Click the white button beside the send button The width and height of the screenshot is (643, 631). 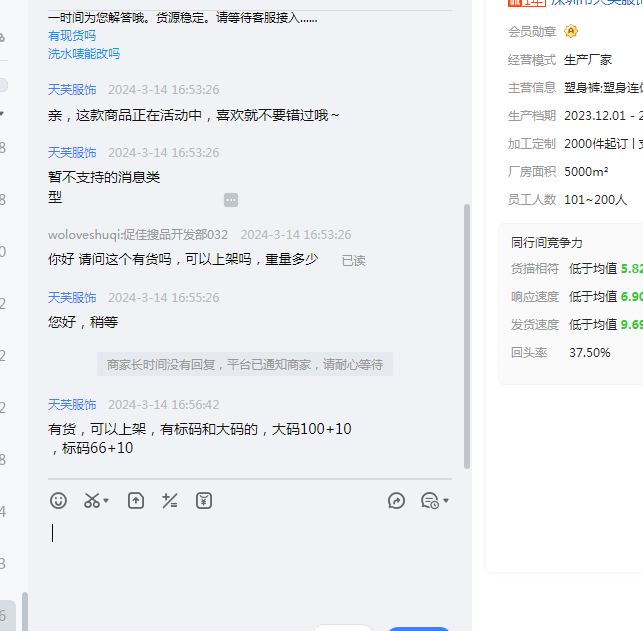coord(344,628)
